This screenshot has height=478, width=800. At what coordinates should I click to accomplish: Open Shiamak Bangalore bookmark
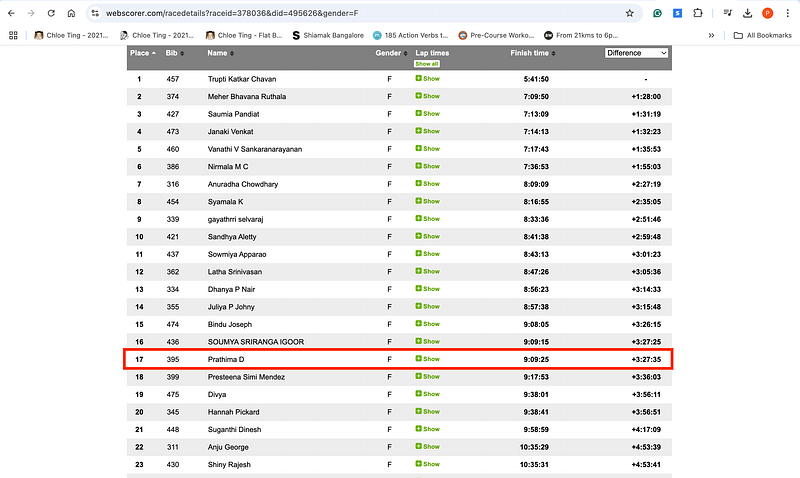point(328,35)
